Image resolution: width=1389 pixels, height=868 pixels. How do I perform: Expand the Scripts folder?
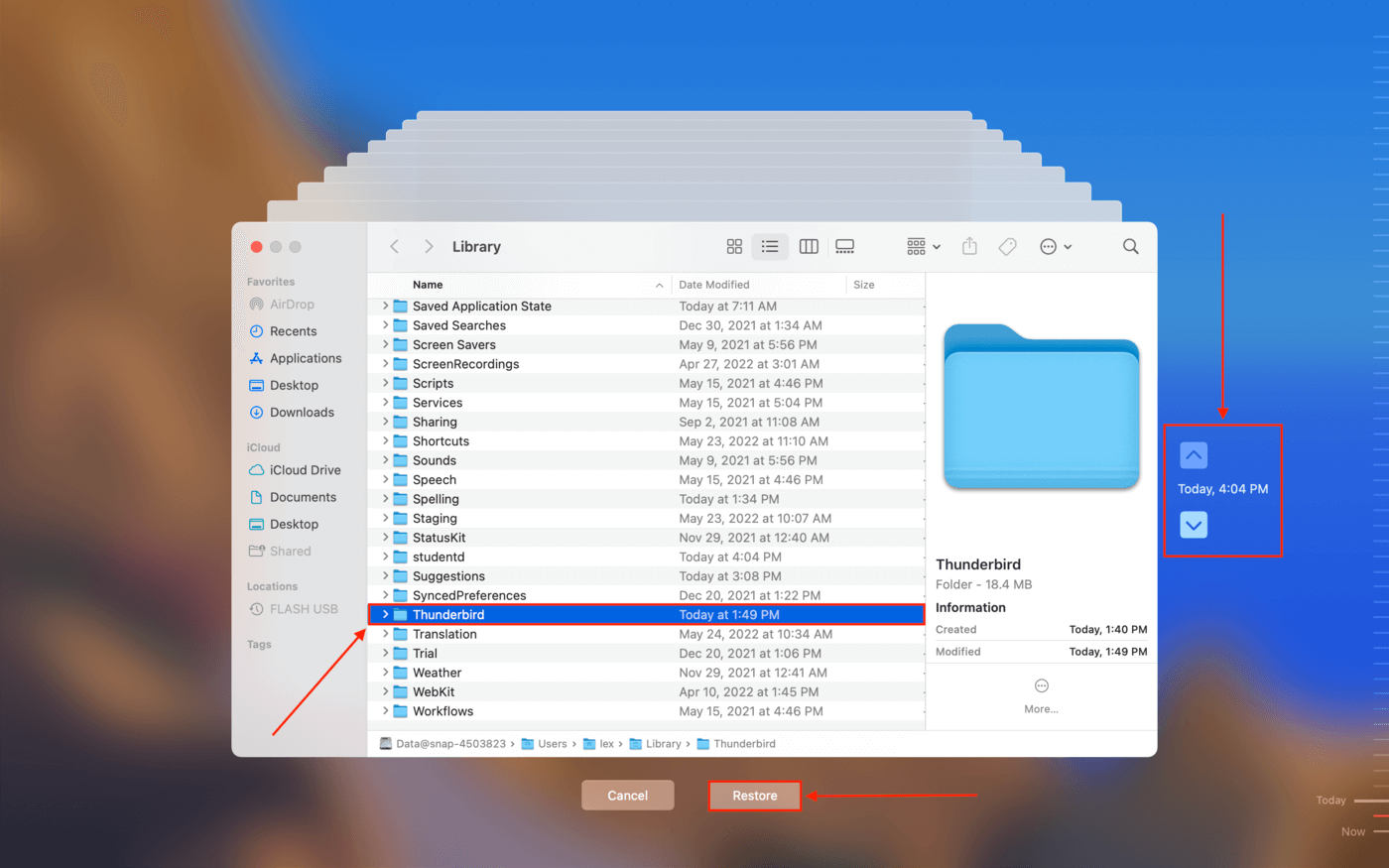[385, 384]
